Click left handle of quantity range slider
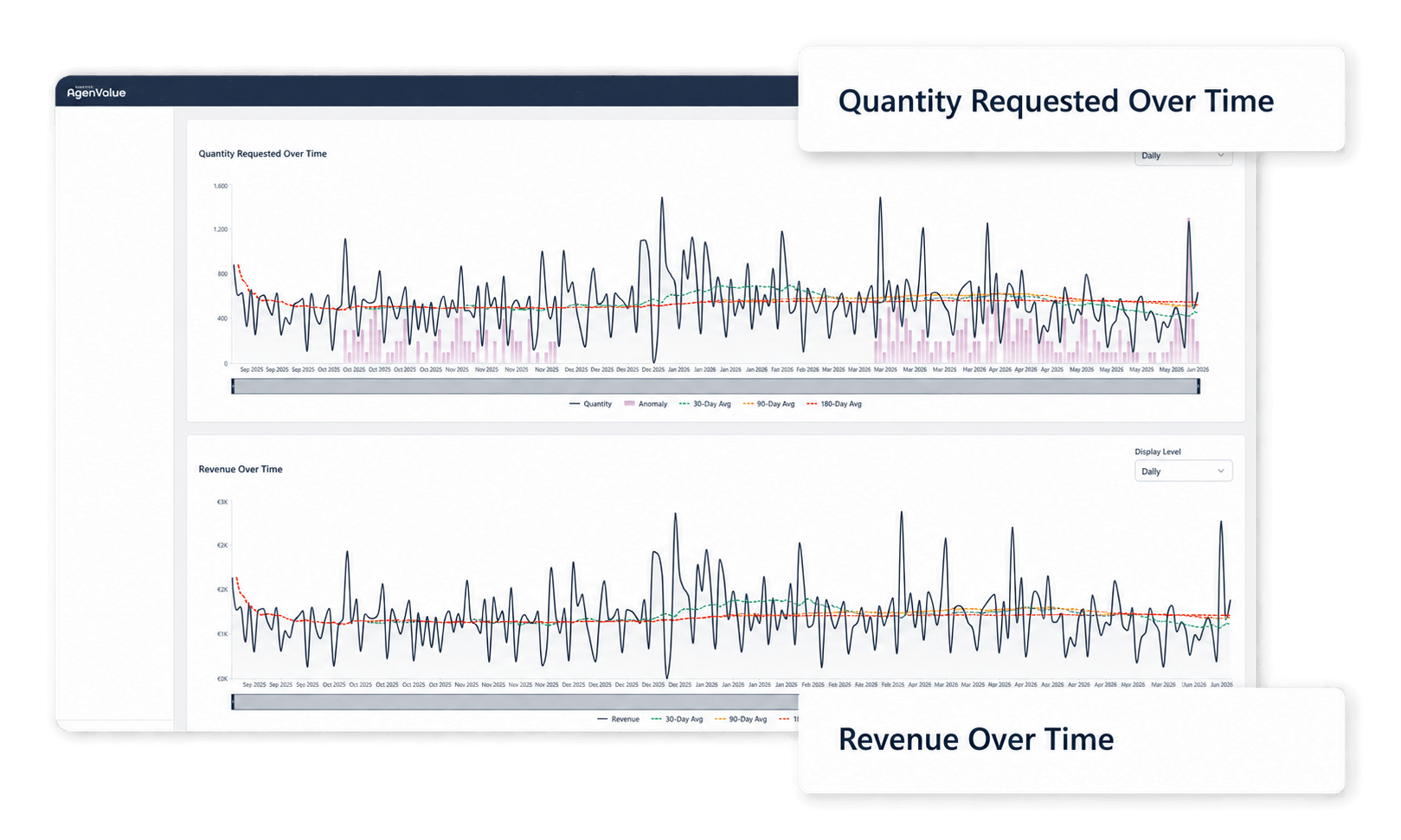This screenshot has height=840, width=1401. [x=233, y=386]
